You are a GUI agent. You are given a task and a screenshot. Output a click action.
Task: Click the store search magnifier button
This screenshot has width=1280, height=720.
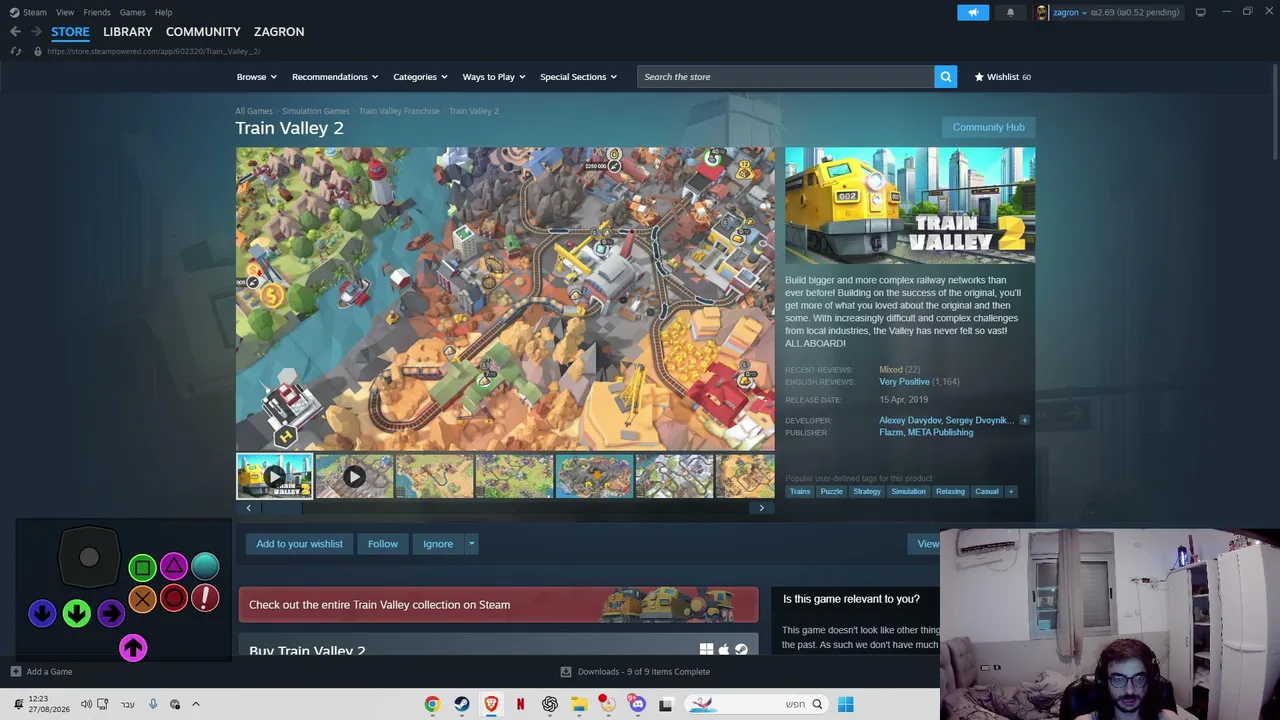(945, 77)
